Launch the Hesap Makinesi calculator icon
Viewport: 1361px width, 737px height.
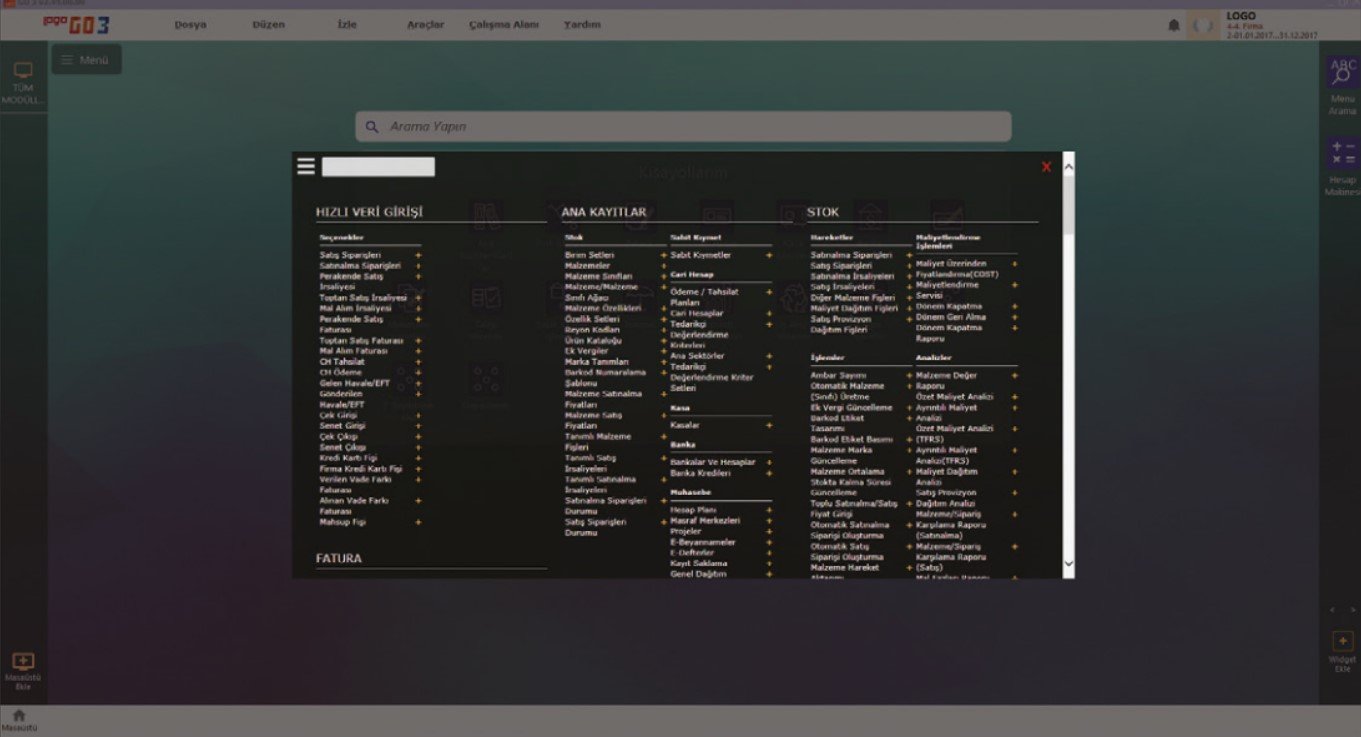coord(1342,153)
